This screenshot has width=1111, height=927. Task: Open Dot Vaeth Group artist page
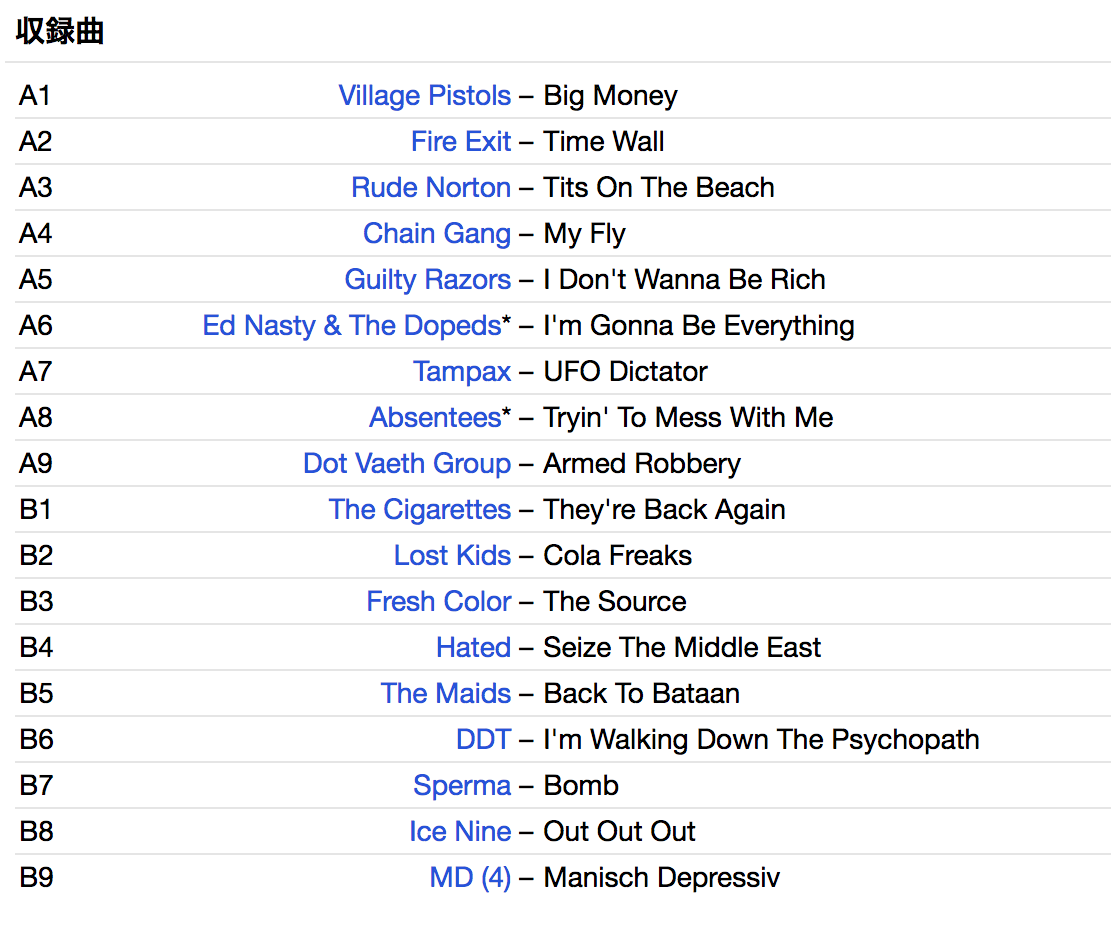(x=407, y=464)
